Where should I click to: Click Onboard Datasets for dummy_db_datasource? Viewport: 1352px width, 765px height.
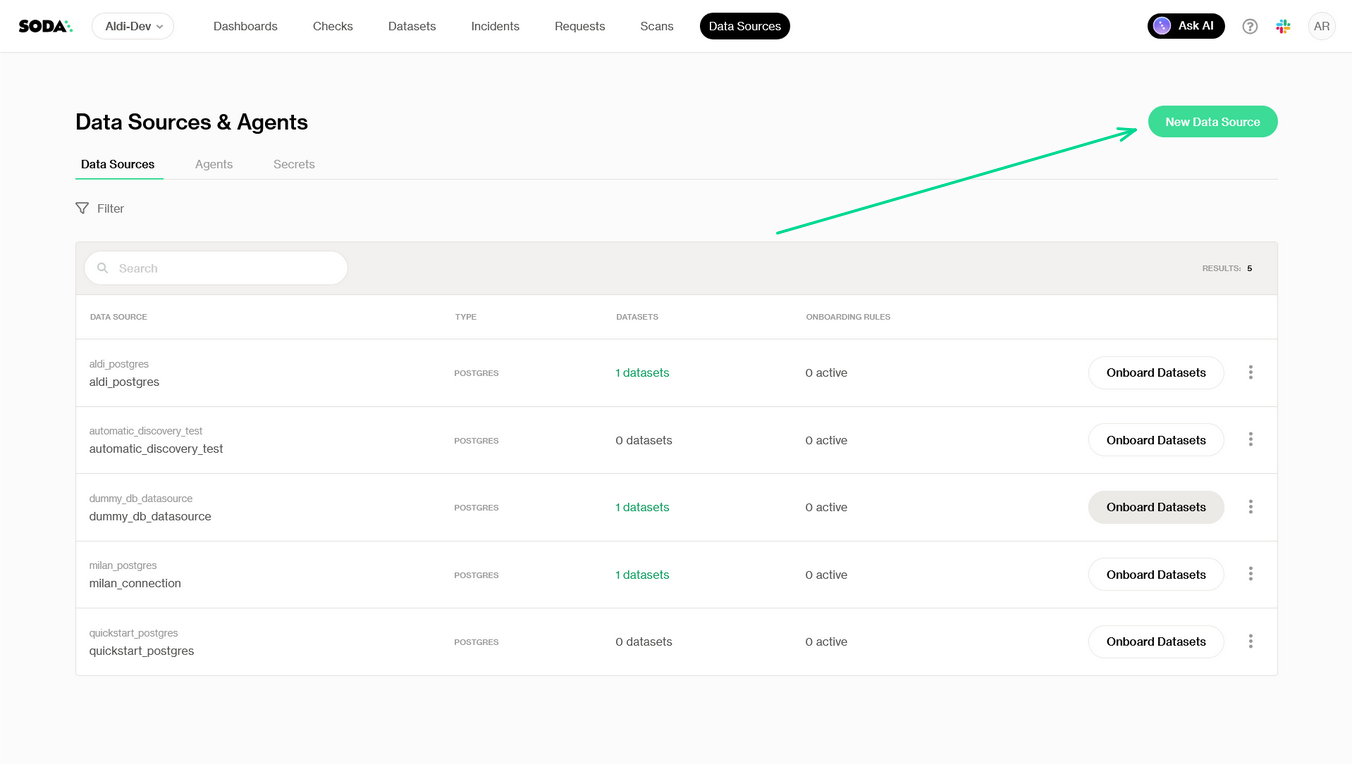coord(1155,507)
